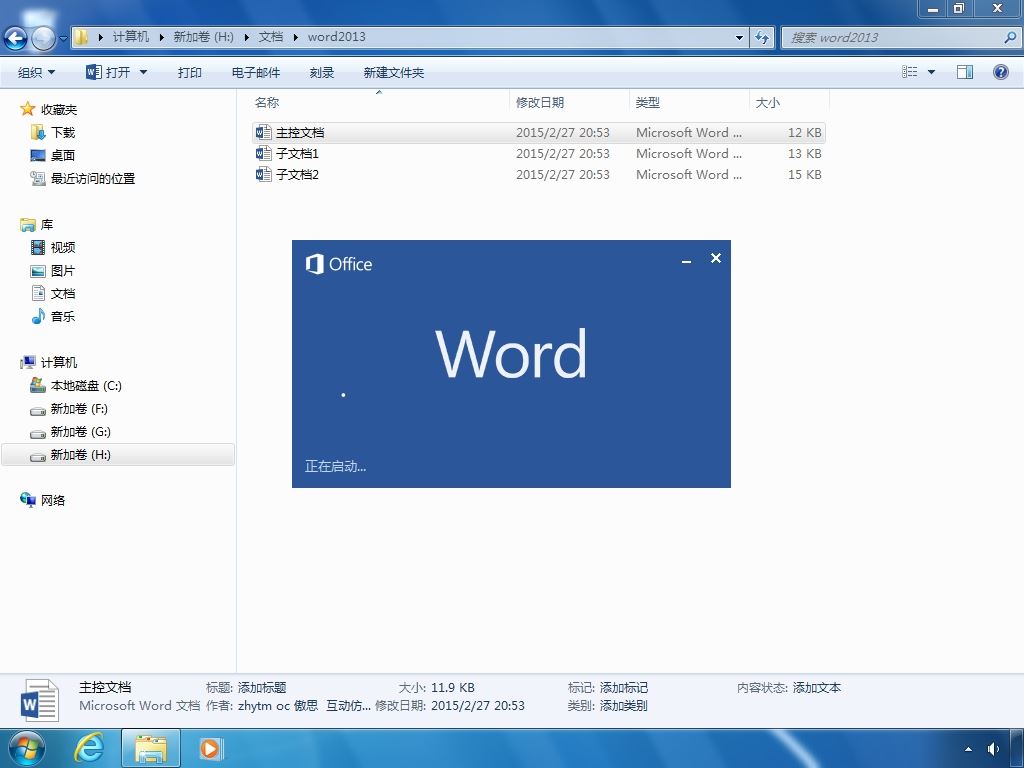Open the Windows Start menu
Image resolution: width=1024 pixels, height=768 pixels.
[26, 748]
